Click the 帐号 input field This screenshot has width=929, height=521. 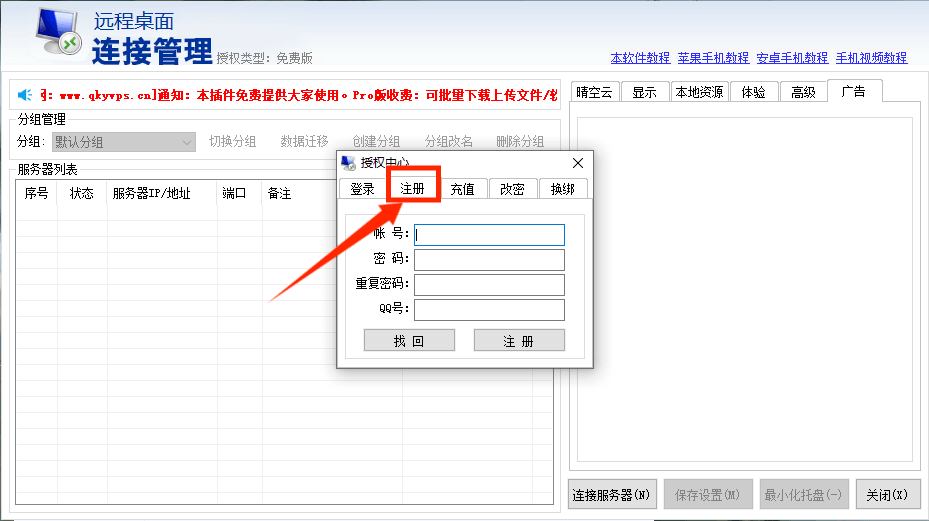489,235
